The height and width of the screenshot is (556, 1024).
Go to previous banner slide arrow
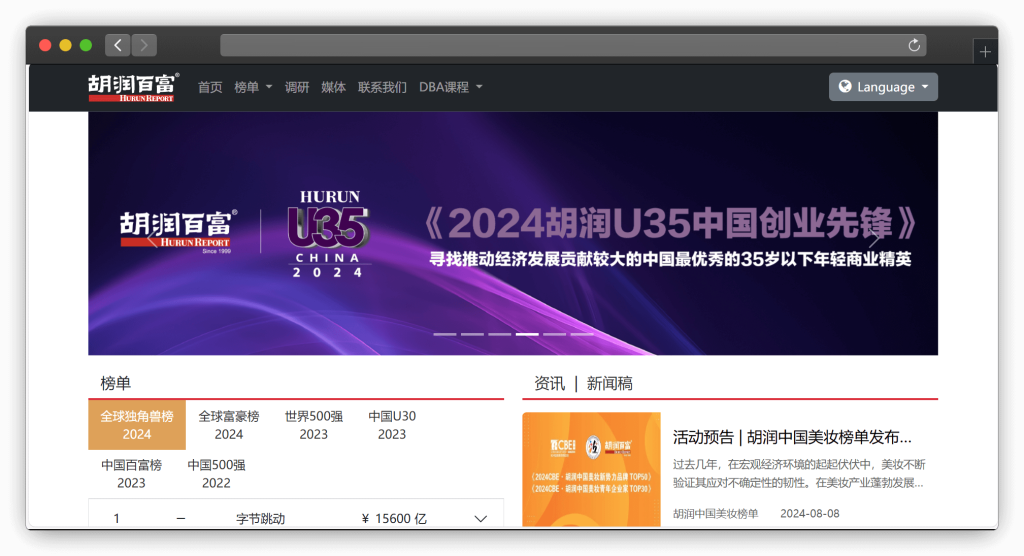pos(152,237)
